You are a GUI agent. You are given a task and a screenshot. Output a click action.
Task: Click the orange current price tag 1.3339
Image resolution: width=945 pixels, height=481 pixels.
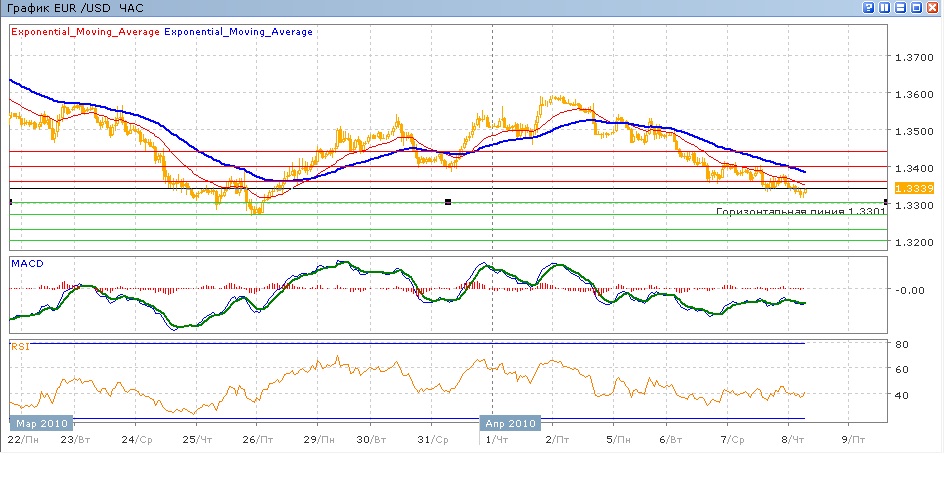914,188
